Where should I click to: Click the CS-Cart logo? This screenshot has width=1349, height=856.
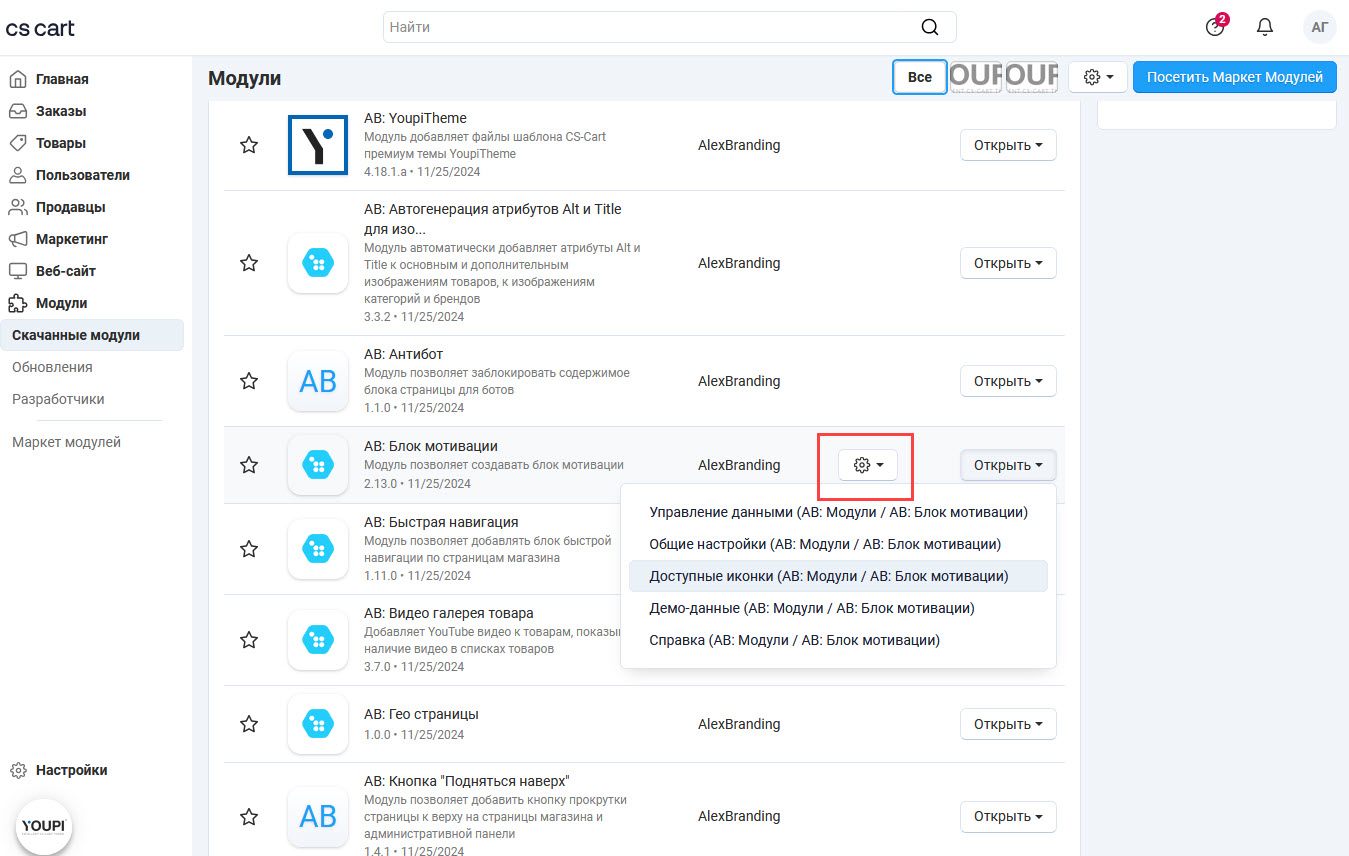tap(40, 28)
